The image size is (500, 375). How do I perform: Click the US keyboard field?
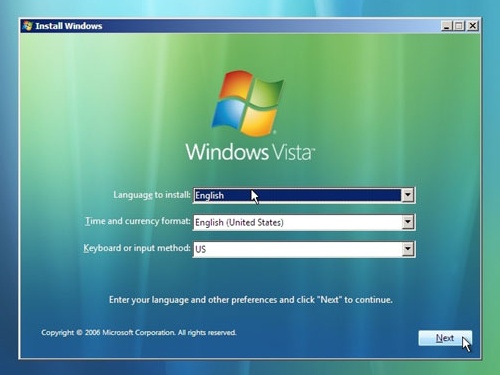[x=297, y=249]
